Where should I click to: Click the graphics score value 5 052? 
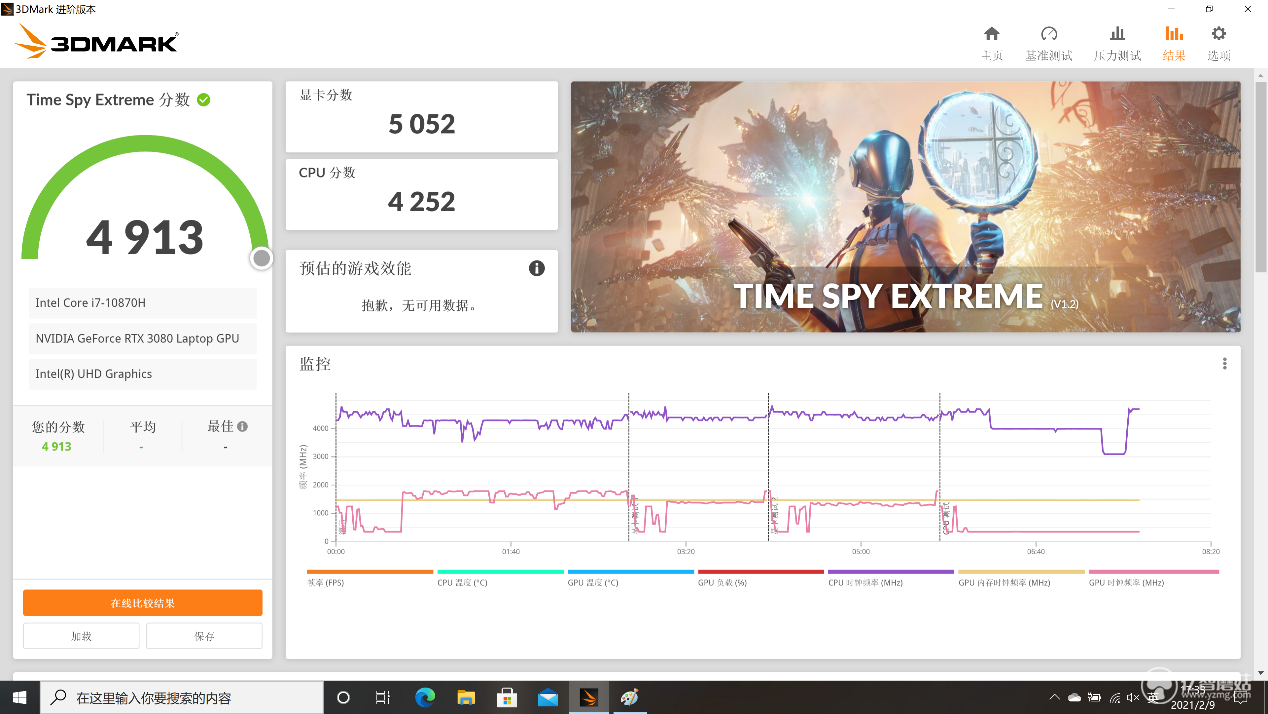pyautogui.click(x=422, y=124)
